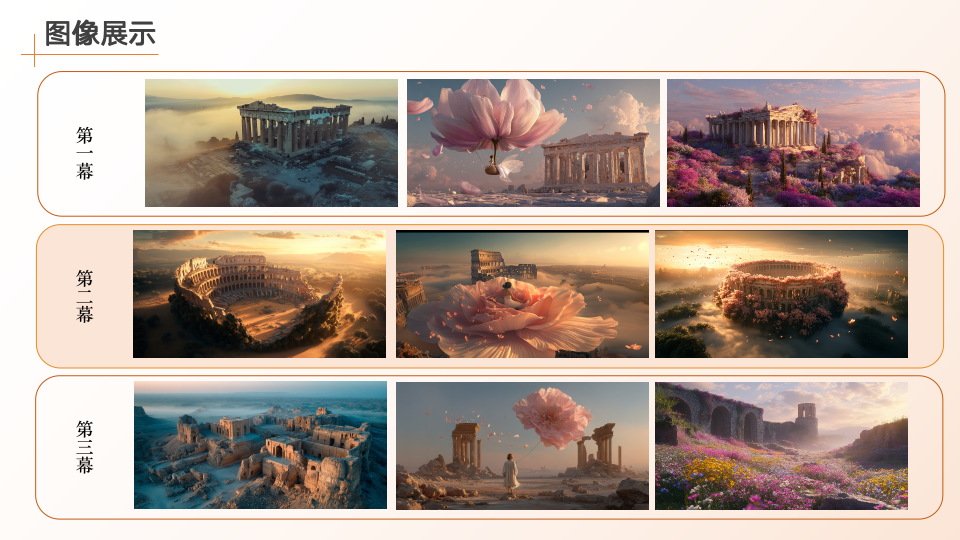This screenshot has height=540, width=960.
Task: Select the blue desert ruins aerial image
Action: pos(260,445)
